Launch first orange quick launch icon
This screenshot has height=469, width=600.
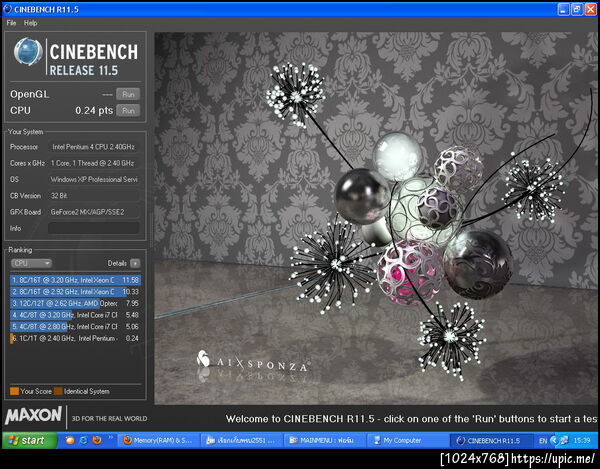tap(70, 440)
